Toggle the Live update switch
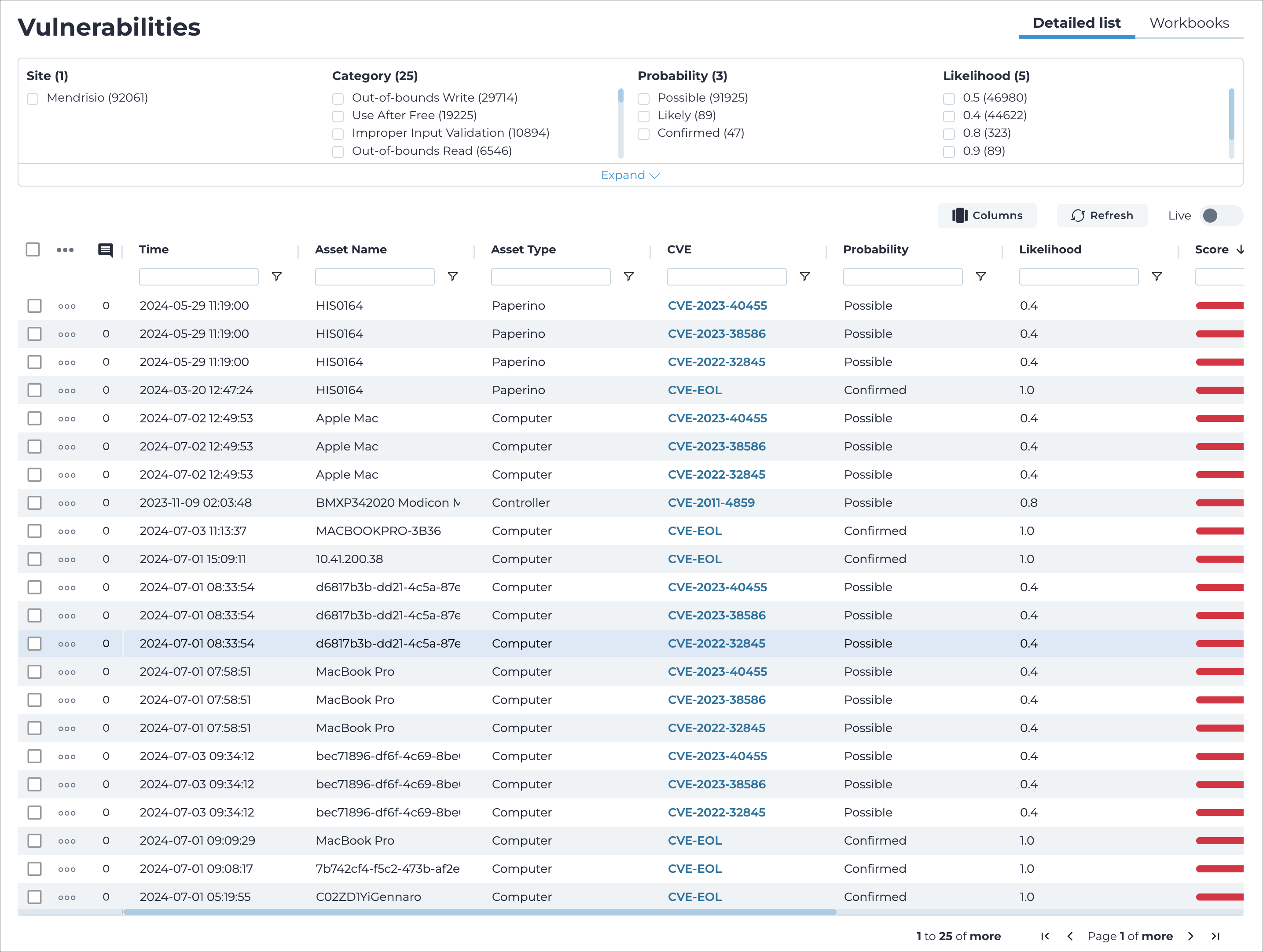This screenshot has width=1263, height=952. (x=1221, y=215)
